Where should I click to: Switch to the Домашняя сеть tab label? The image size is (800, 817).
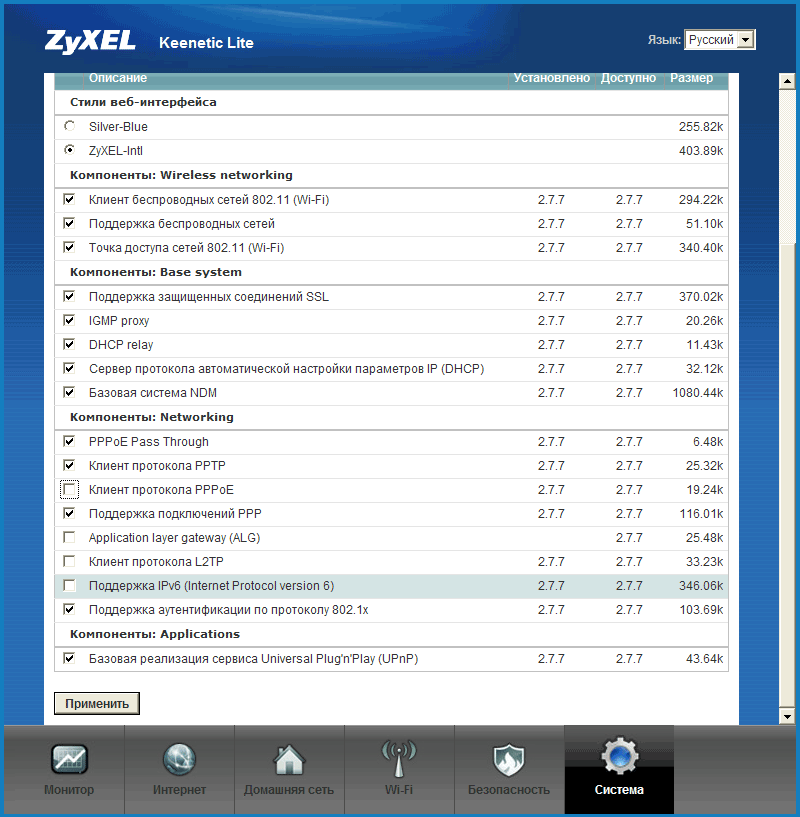[289, 790]
